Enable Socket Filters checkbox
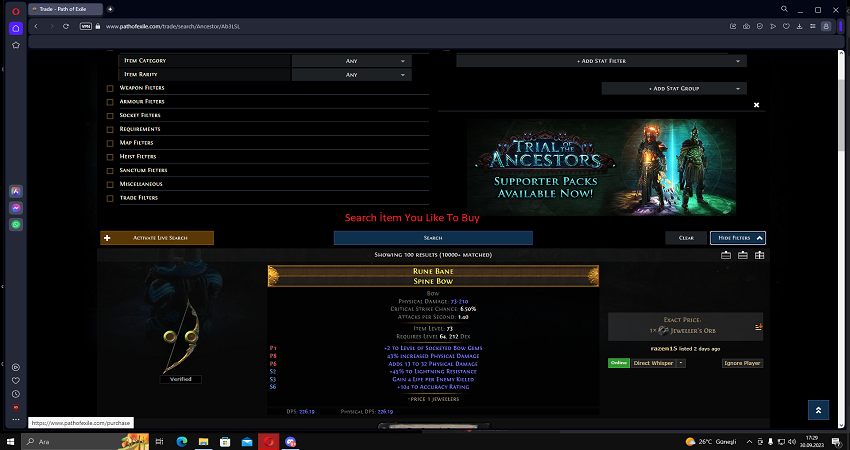This screenshot has height=450, width=850. pos(110,115)
